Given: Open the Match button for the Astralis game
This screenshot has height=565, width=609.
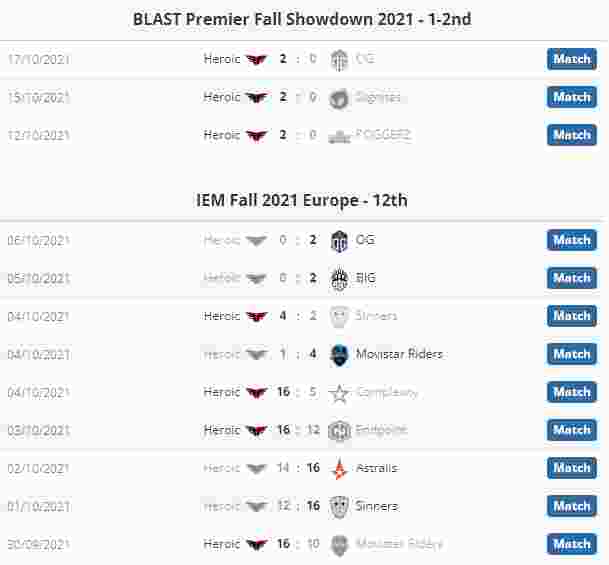Looking at the screenshot, I should 572,468.
